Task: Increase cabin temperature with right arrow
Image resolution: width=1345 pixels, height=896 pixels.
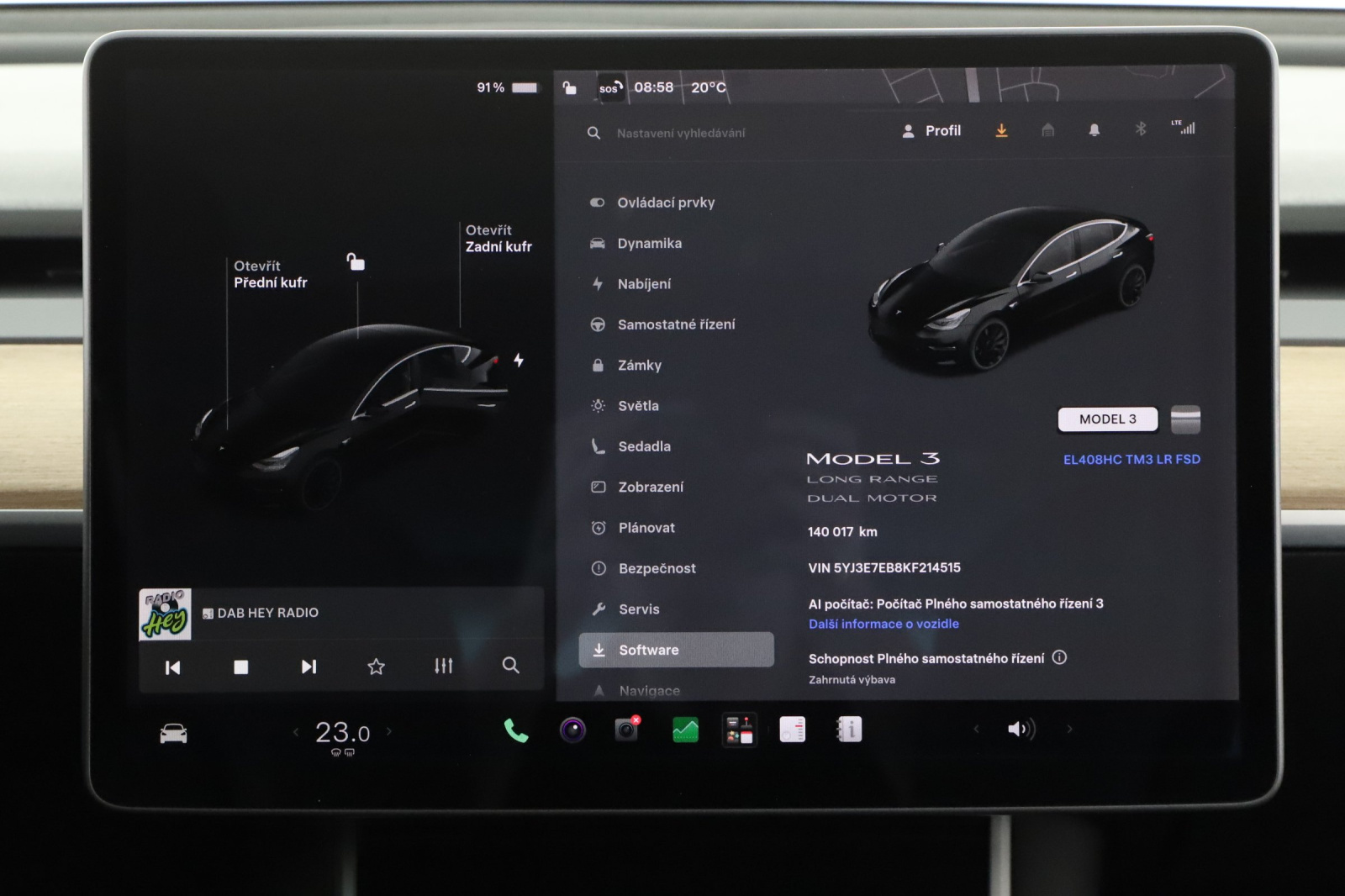Action: (x=388, y=731)
